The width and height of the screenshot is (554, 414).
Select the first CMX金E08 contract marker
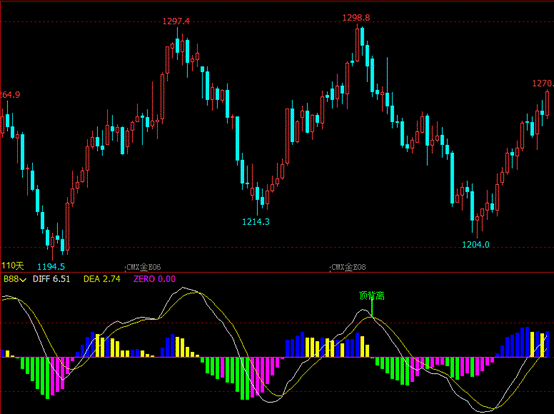click(143, 267)
